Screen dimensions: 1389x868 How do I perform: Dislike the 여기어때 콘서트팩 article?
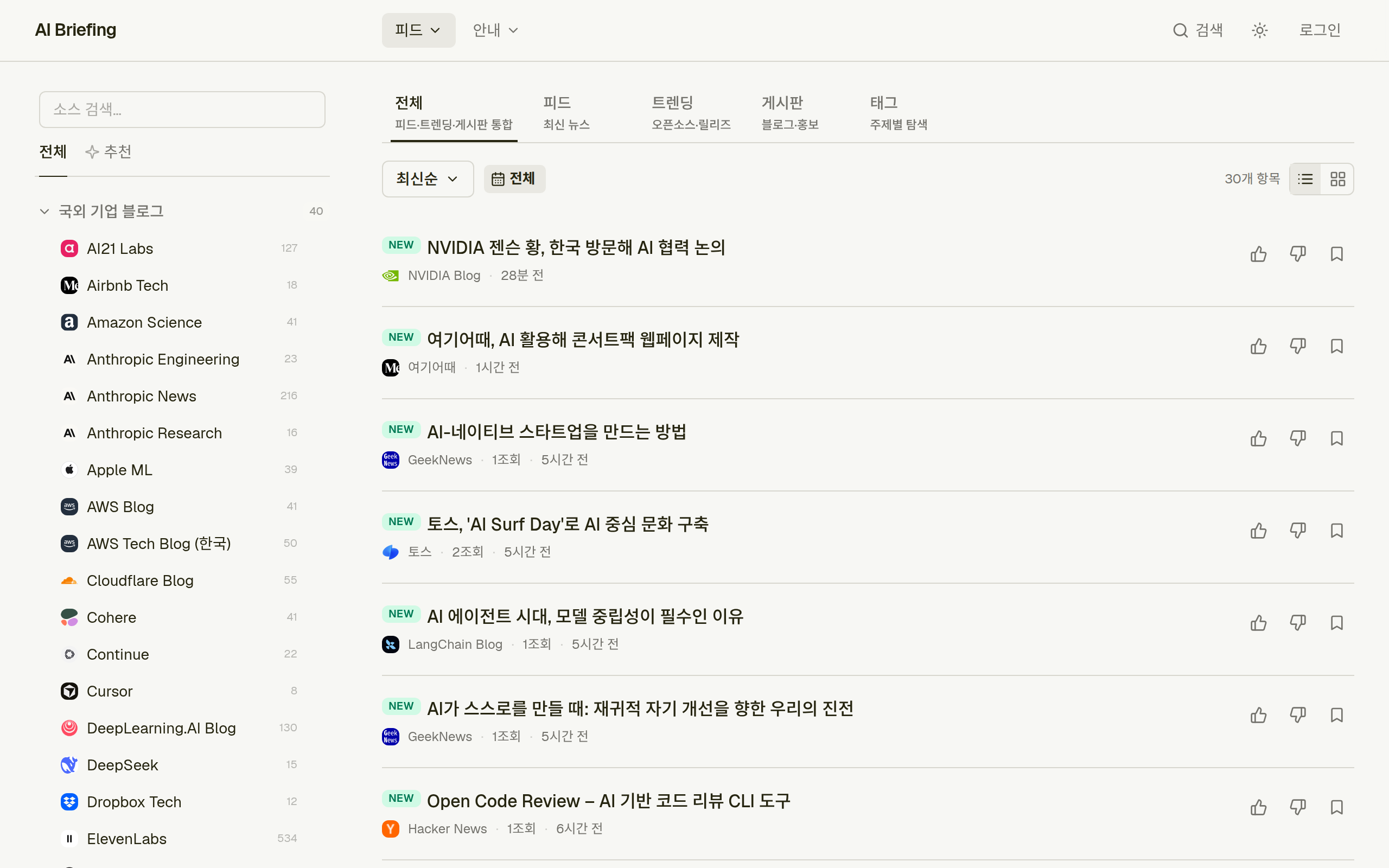pos(1298,346)
